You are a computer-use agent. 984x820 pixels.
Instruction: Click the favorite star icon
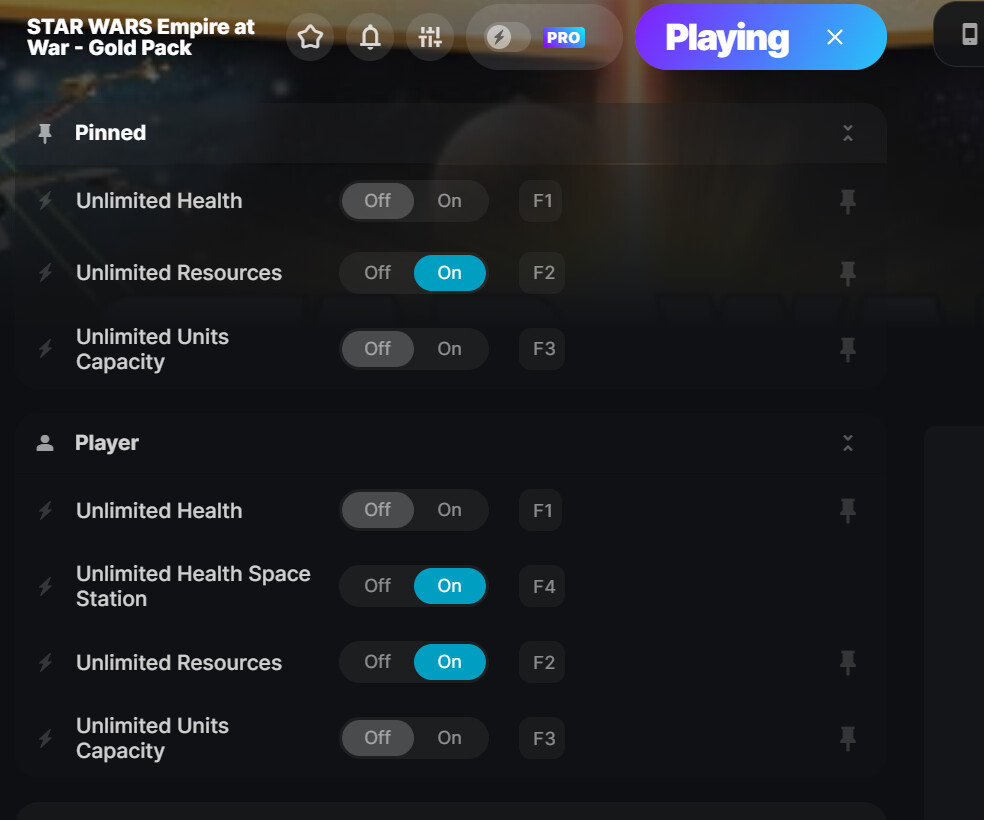(310, 37)
